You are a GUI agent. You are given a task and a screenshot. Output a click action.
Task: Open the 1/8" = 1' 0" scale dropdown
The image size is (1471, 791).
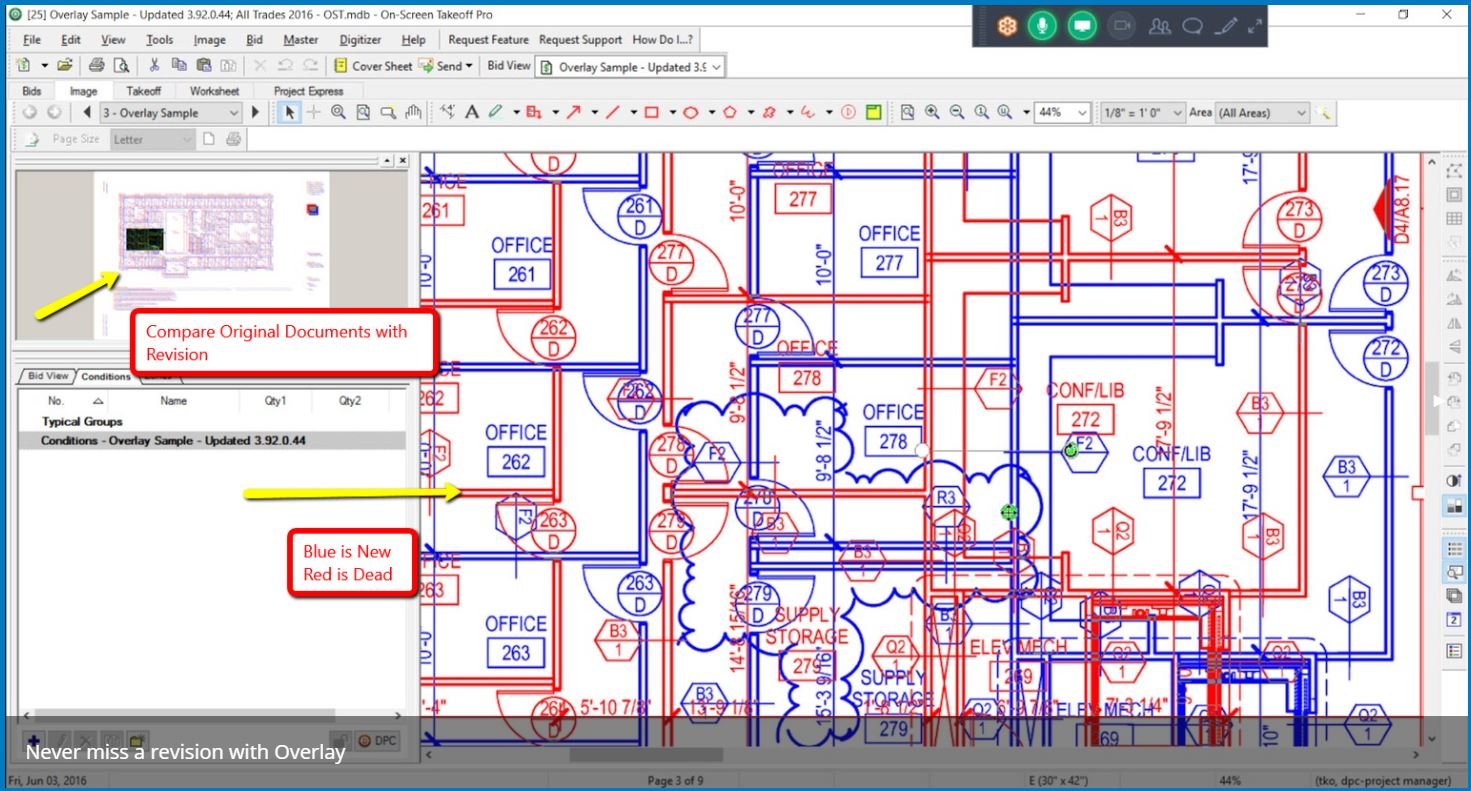point(1141,113)
